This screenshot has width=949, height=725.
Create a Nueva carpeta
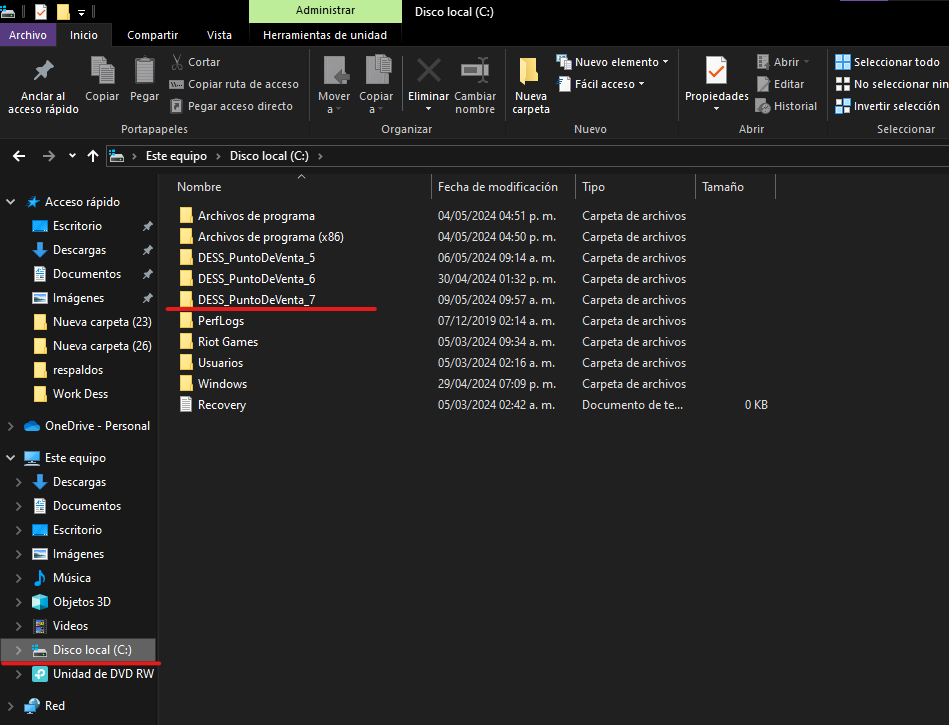(x=531, y=85)
